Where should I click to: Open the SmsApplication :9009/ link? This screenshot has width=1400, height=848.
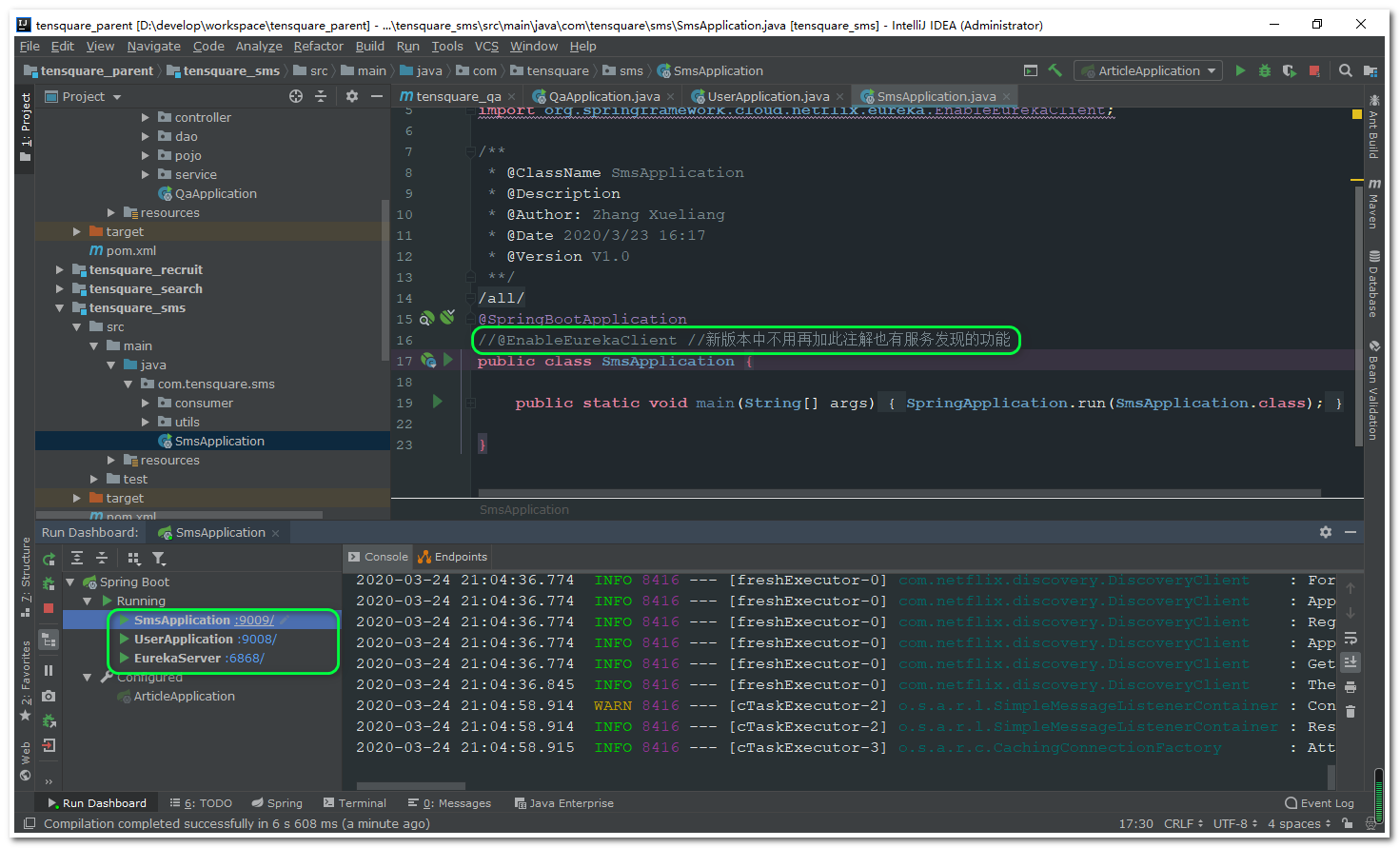253,620
